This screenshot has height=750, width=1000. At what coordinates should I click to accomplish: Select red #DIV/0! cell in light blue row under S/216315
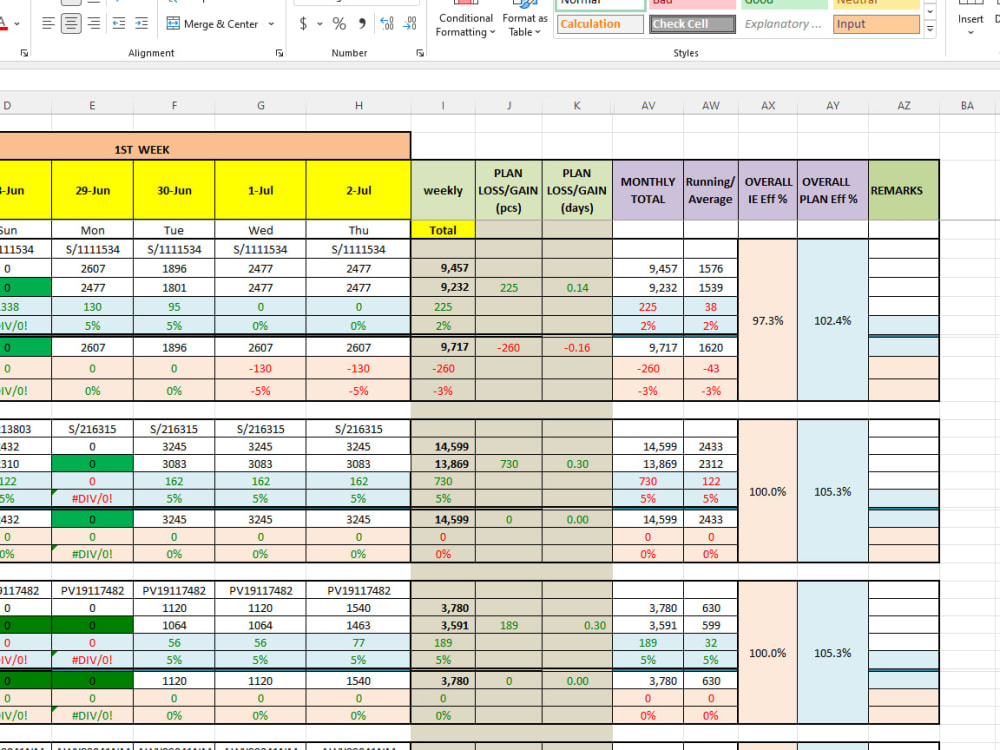[92, 499]
